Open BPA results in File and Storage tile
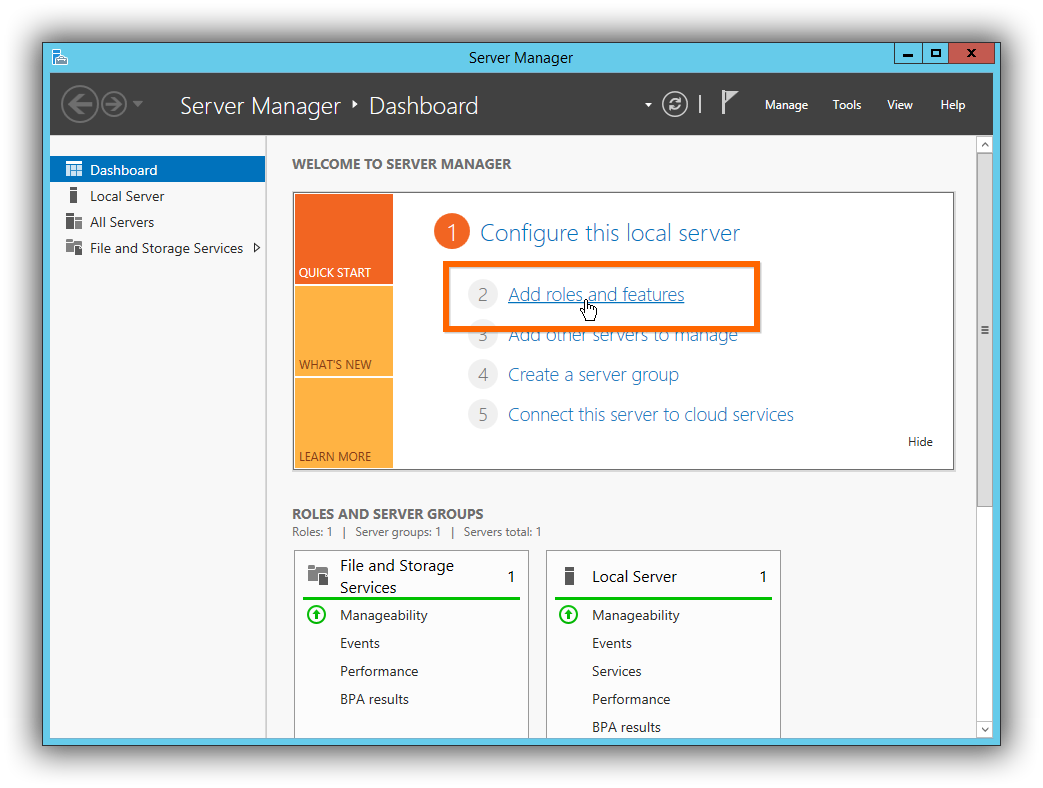1043x788 pixels. tap(374, 699)
